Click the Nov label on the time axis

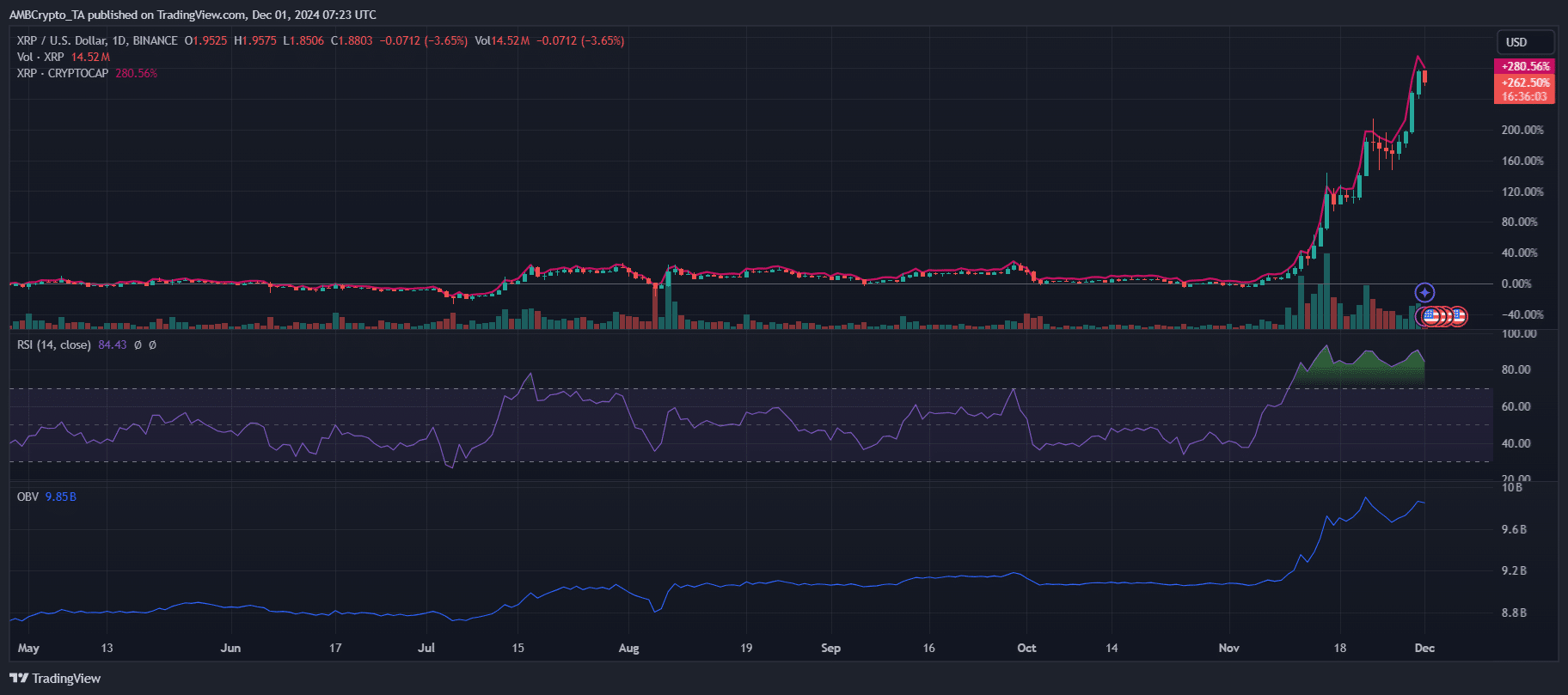tap(1228, 648)
